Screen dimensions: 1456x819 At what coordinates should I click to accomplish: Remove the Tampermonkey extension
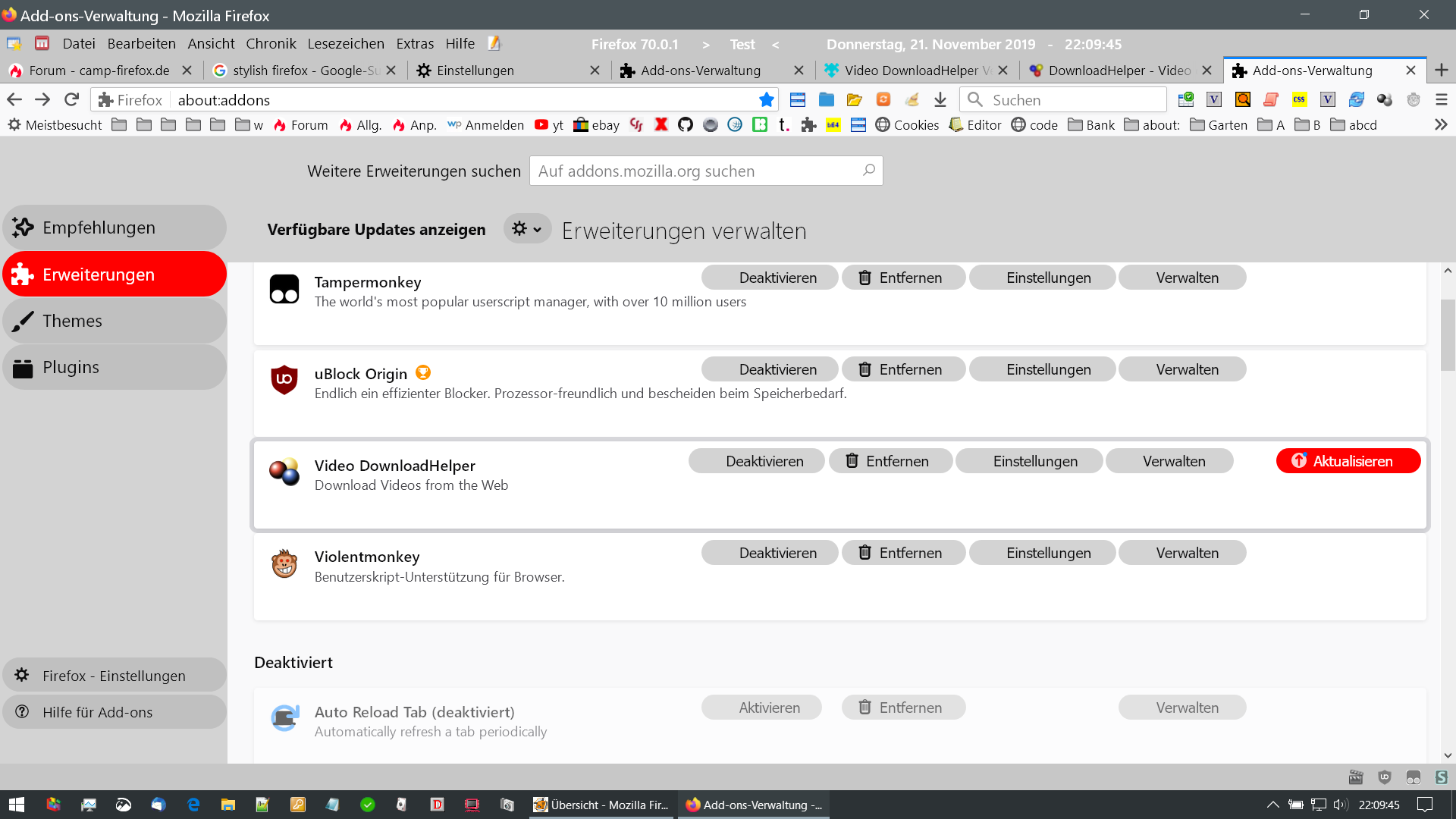(x=902, y=278)
